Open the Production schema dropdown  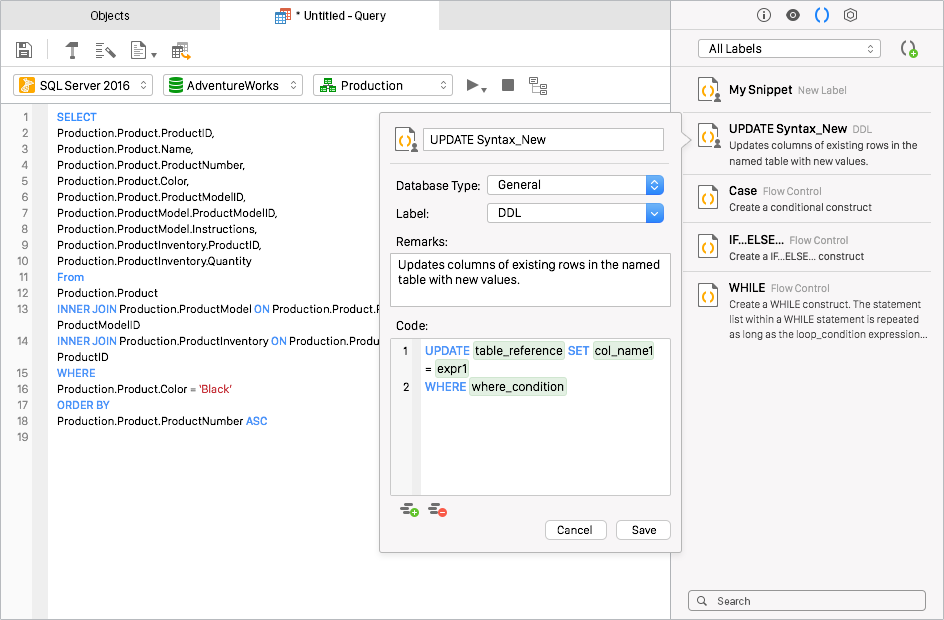coord(383,85)
